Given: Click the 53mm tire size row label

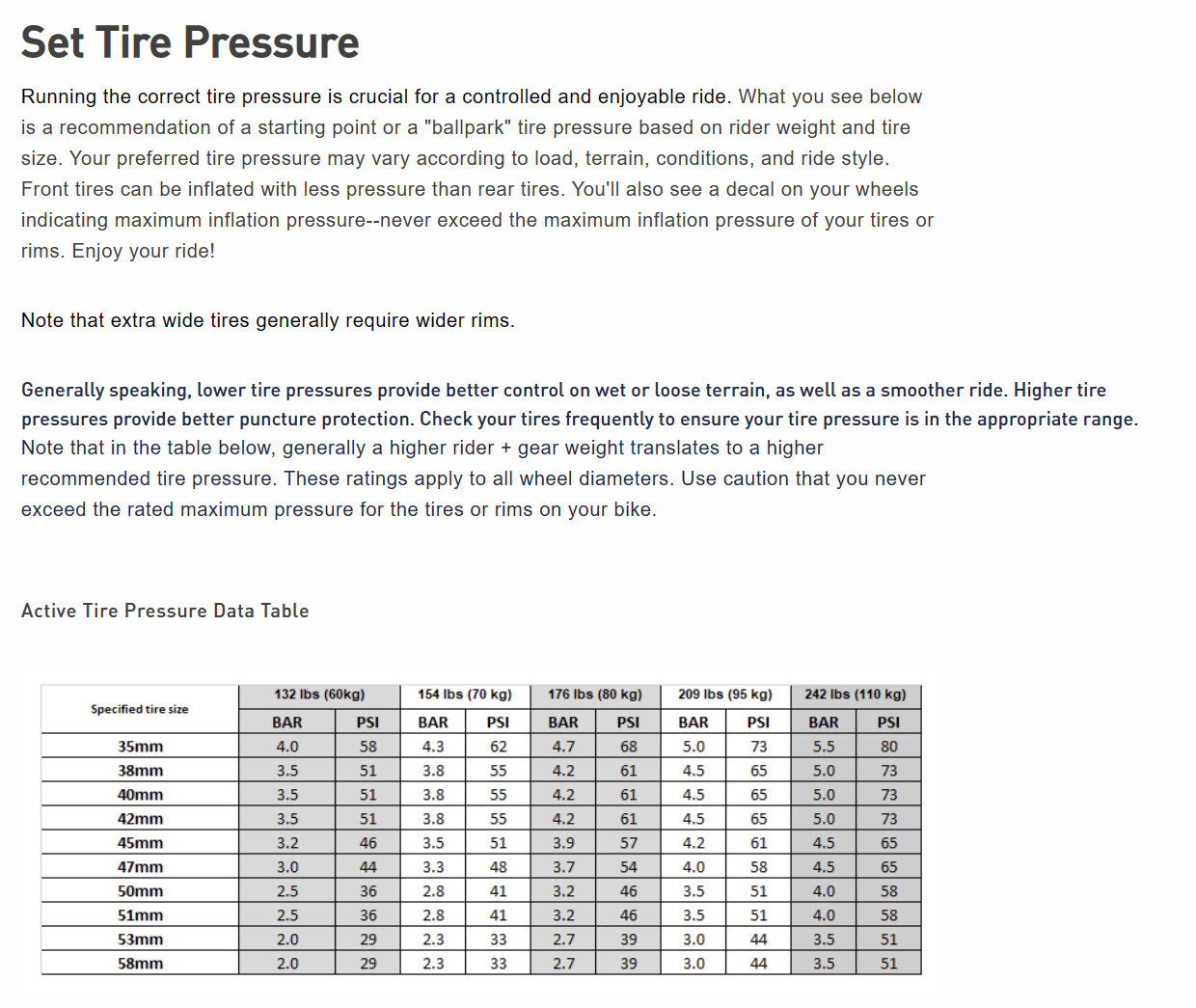Looking at the screenshot, I should tap(140, 940).
